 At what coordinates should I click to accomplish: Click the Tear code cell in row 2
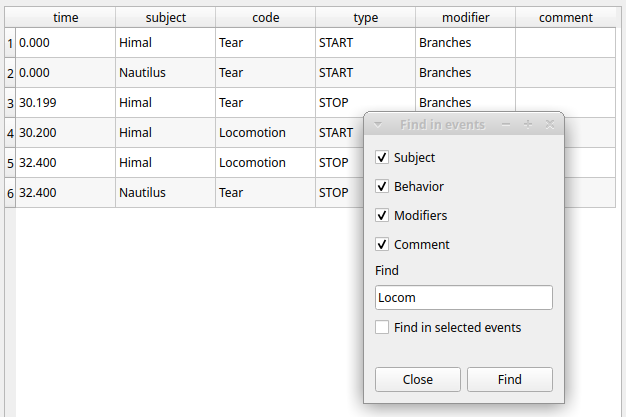pos(265,73)
